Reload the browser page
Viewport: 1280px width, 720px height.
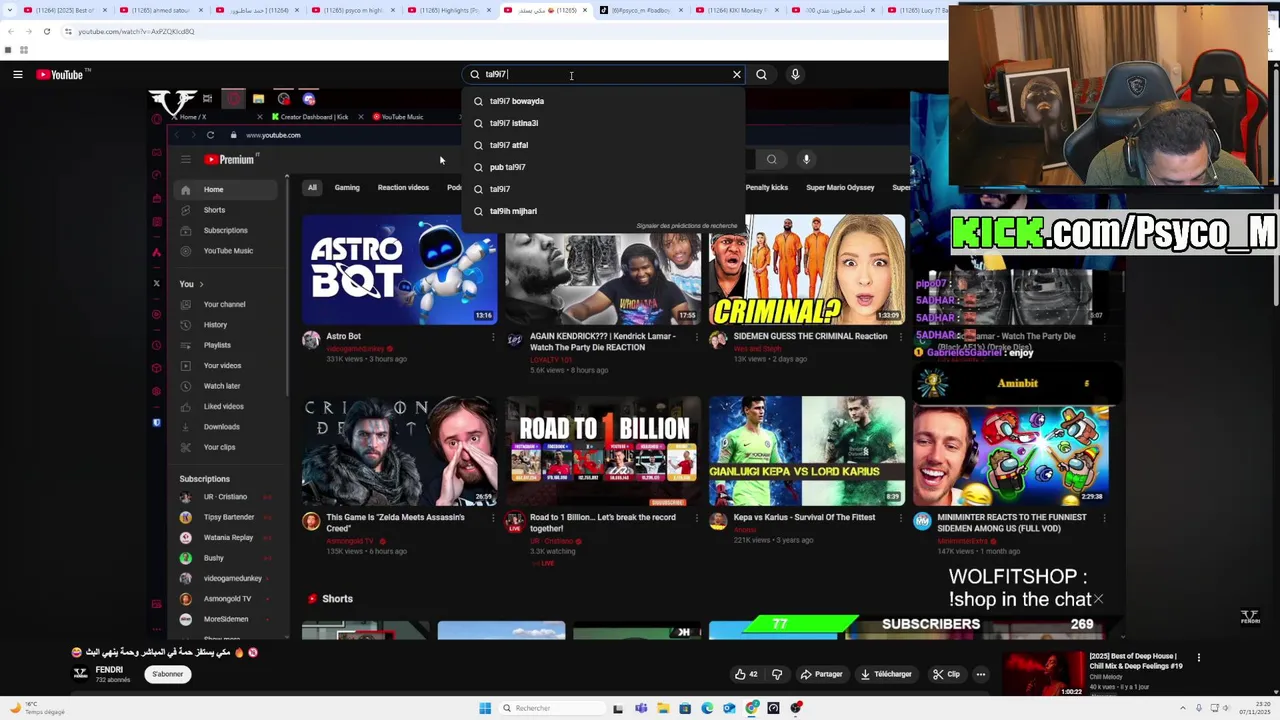click(x=46, y=31)
